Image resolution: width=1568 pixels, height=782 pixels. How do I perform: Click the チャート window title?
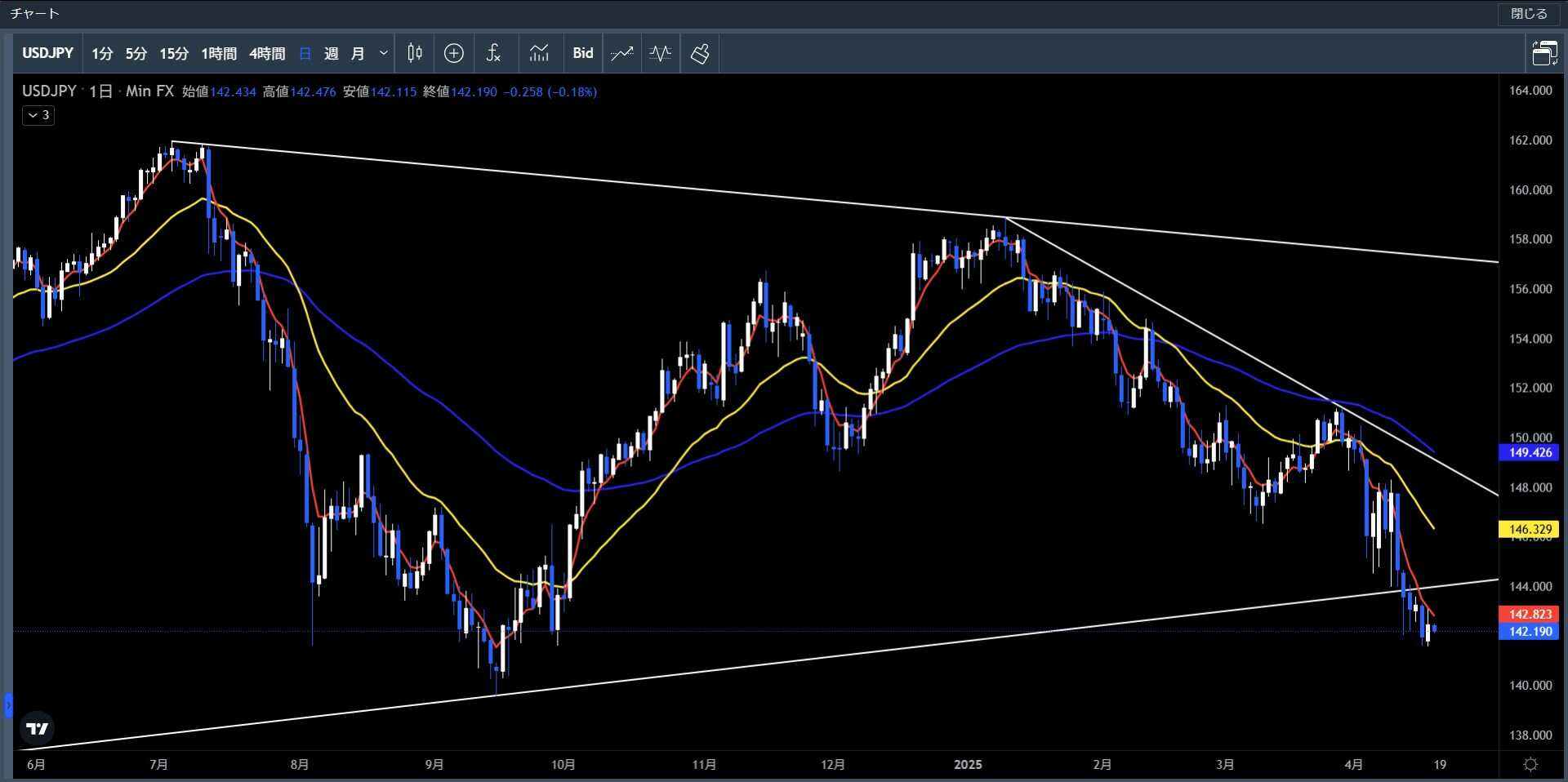pyautogui.click(x=34, y=14)
